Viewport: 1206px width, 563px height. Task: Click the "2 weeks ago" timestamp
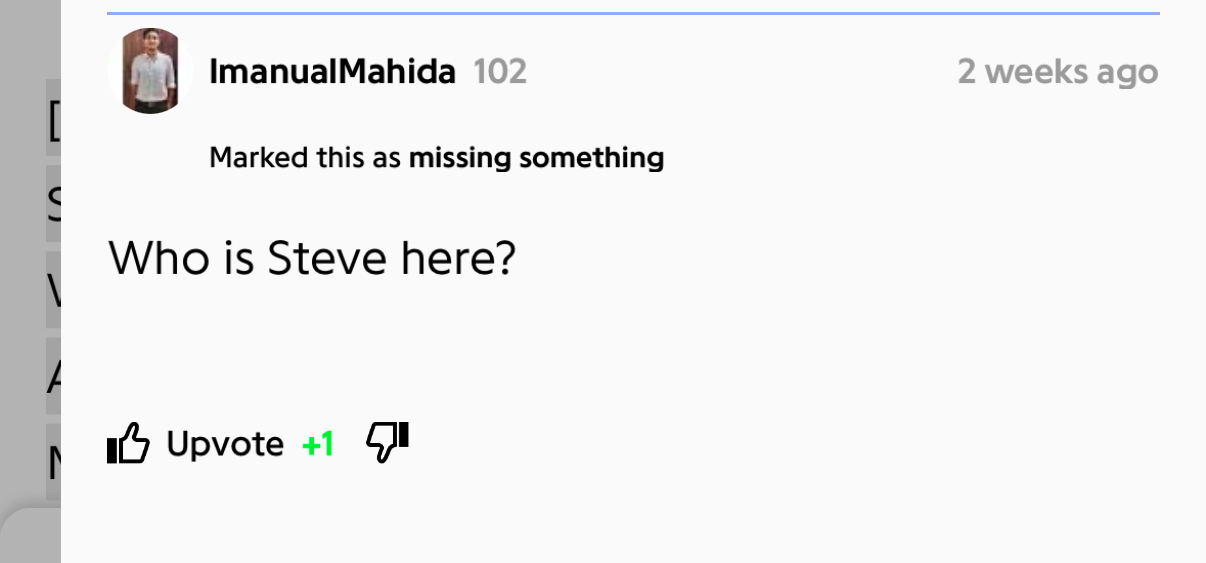pyautogui.click(x=1057, y=72)
